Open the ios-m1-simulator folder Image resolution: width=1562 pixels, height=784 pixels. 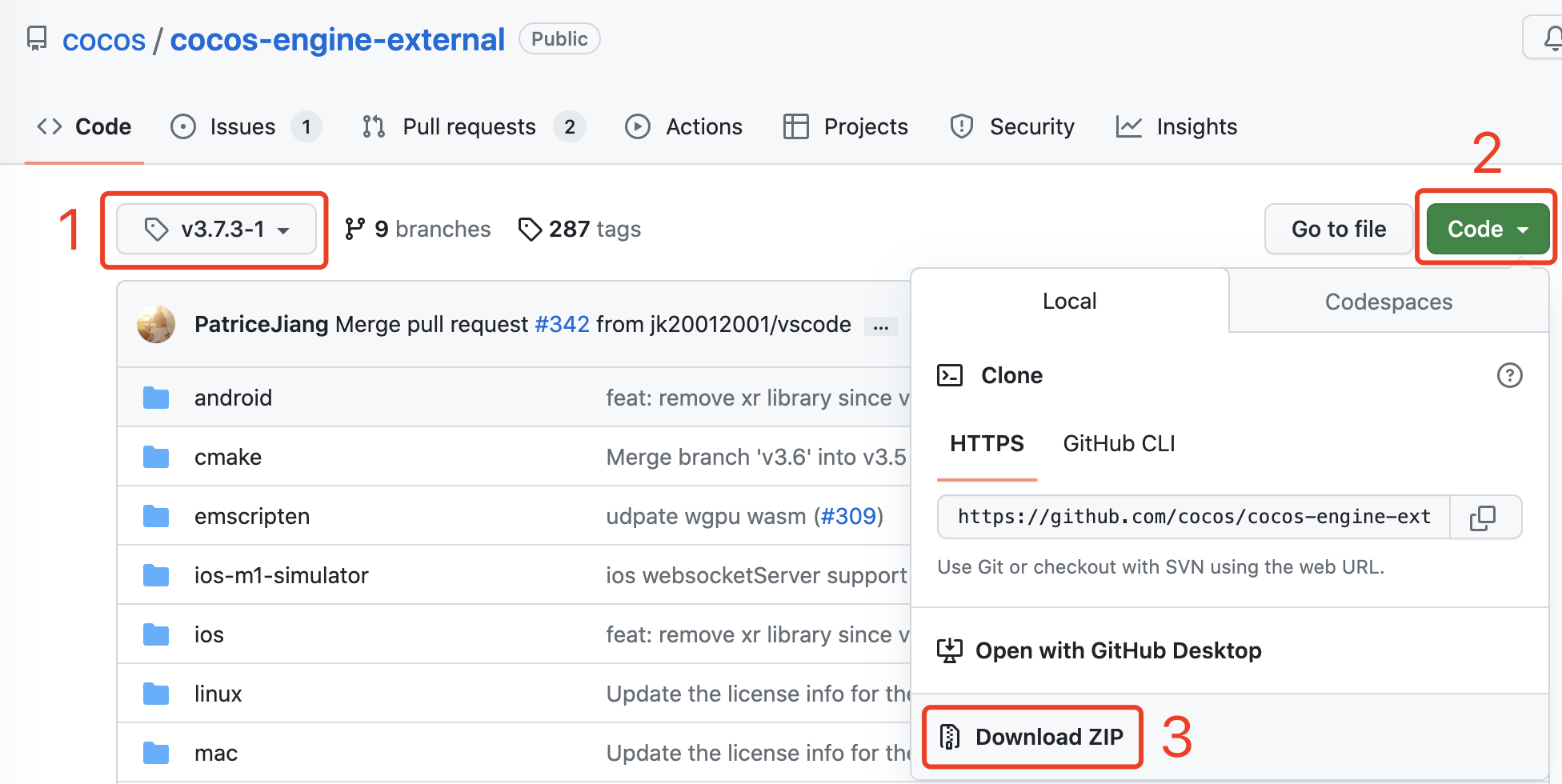282,575
